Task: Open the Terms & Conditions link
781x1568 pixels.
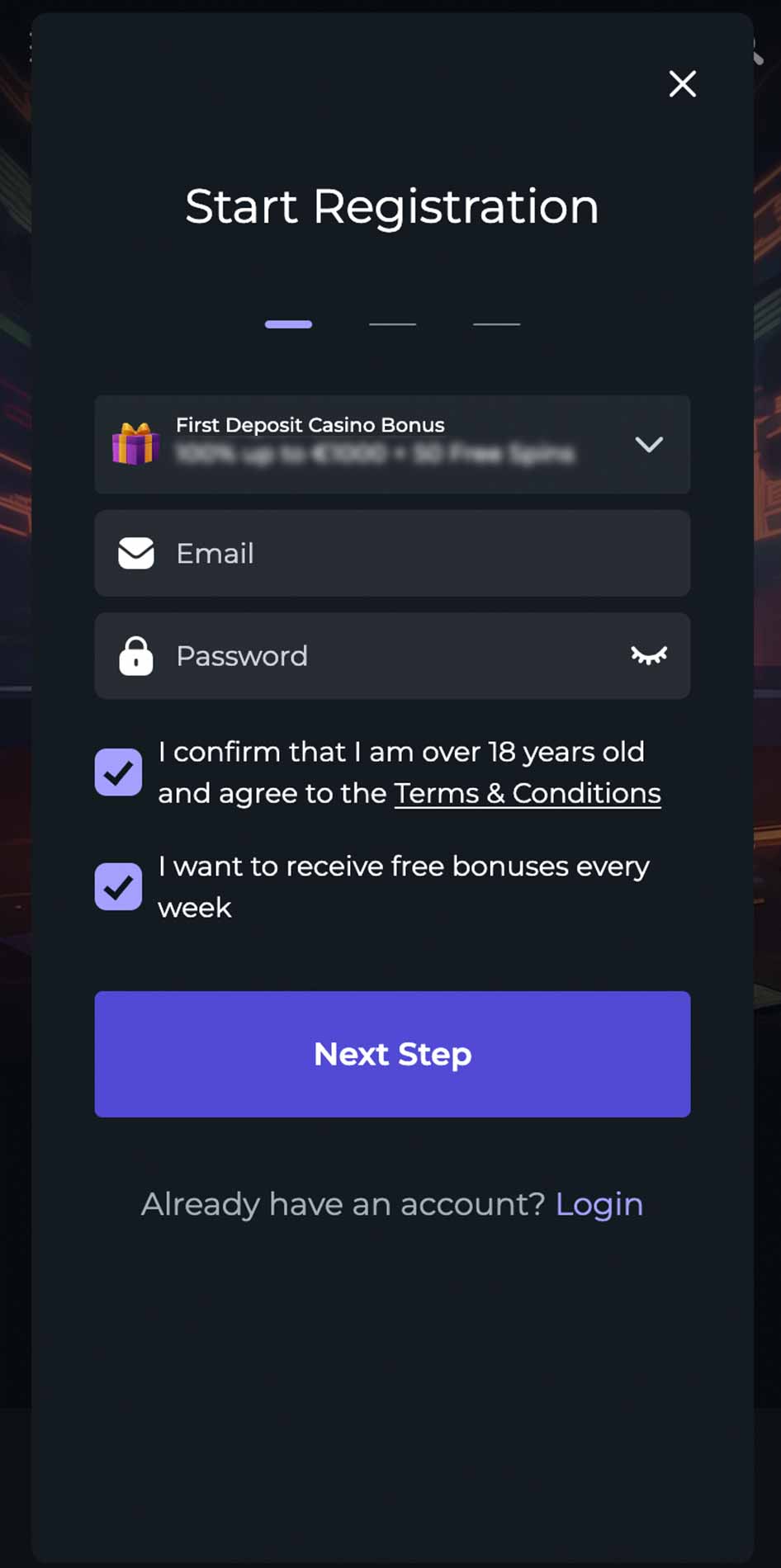Action: click(x=528, y=793)
